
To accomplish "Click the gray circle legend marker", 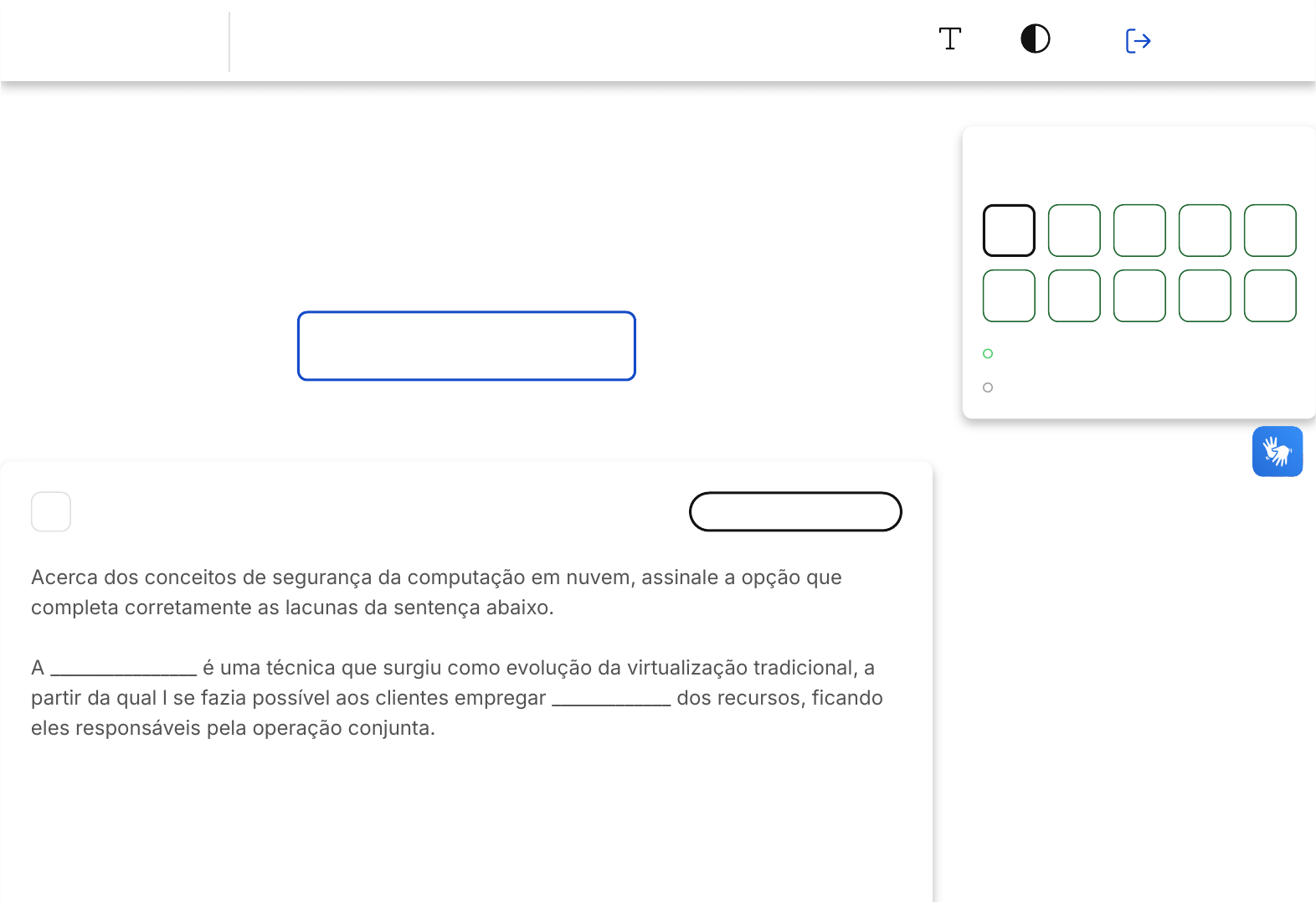I will point(988,387).
